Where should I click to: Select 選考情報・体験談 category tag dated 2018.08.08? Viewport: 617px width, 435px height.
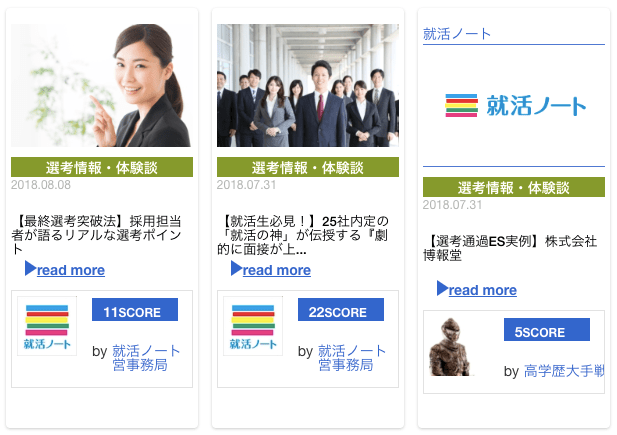102,167
